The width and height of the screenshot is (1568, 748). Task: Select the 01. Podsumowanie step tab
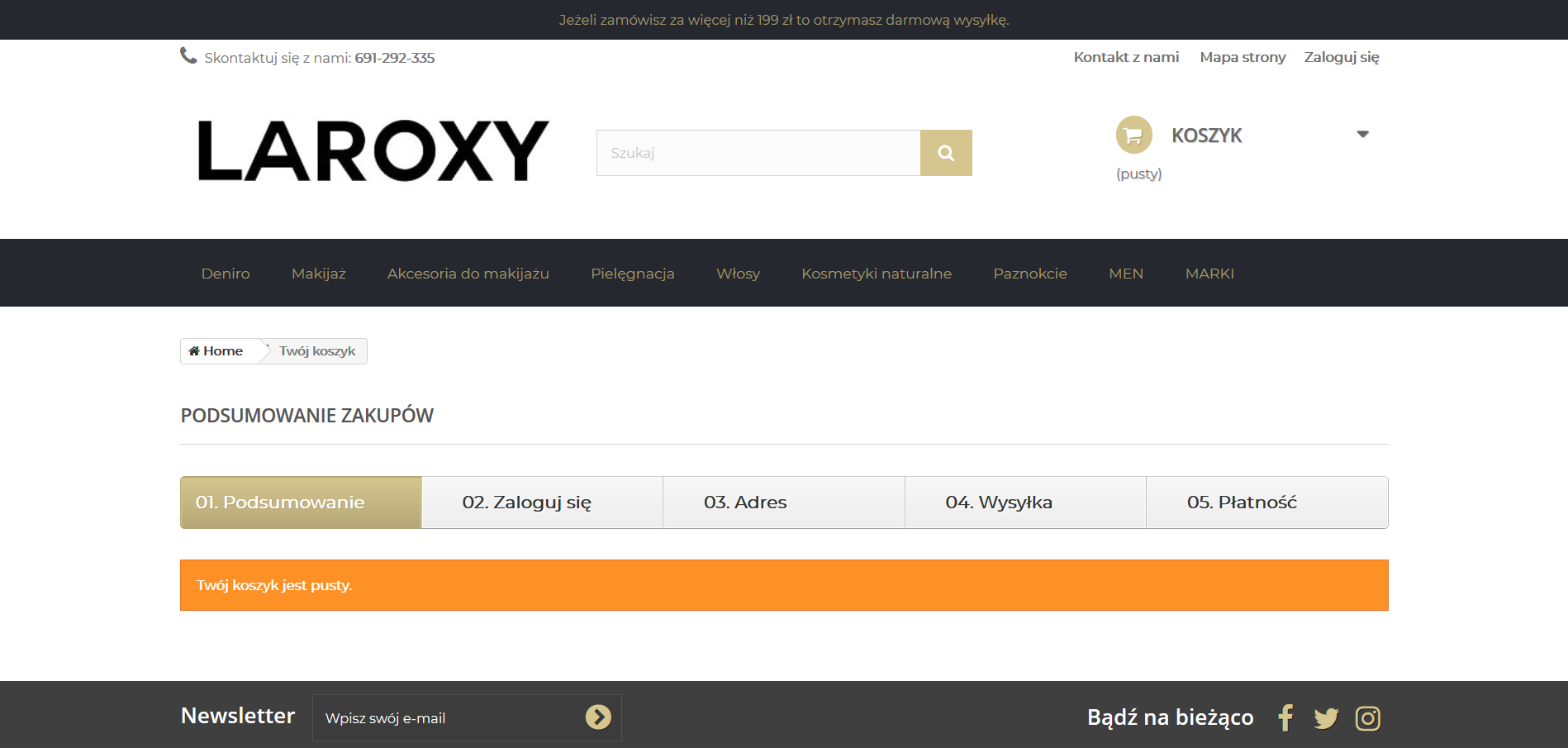[301, 503]
